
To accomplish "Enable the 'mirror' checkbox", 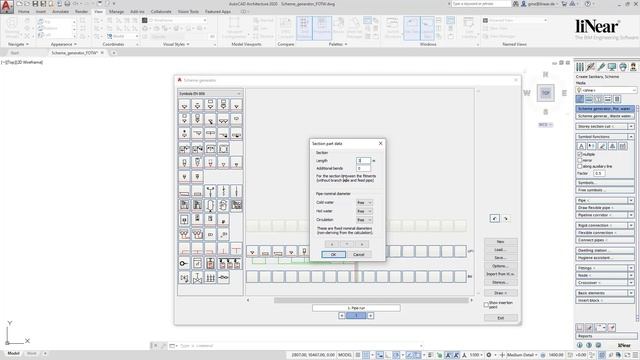I will click(x=580, y=160).
